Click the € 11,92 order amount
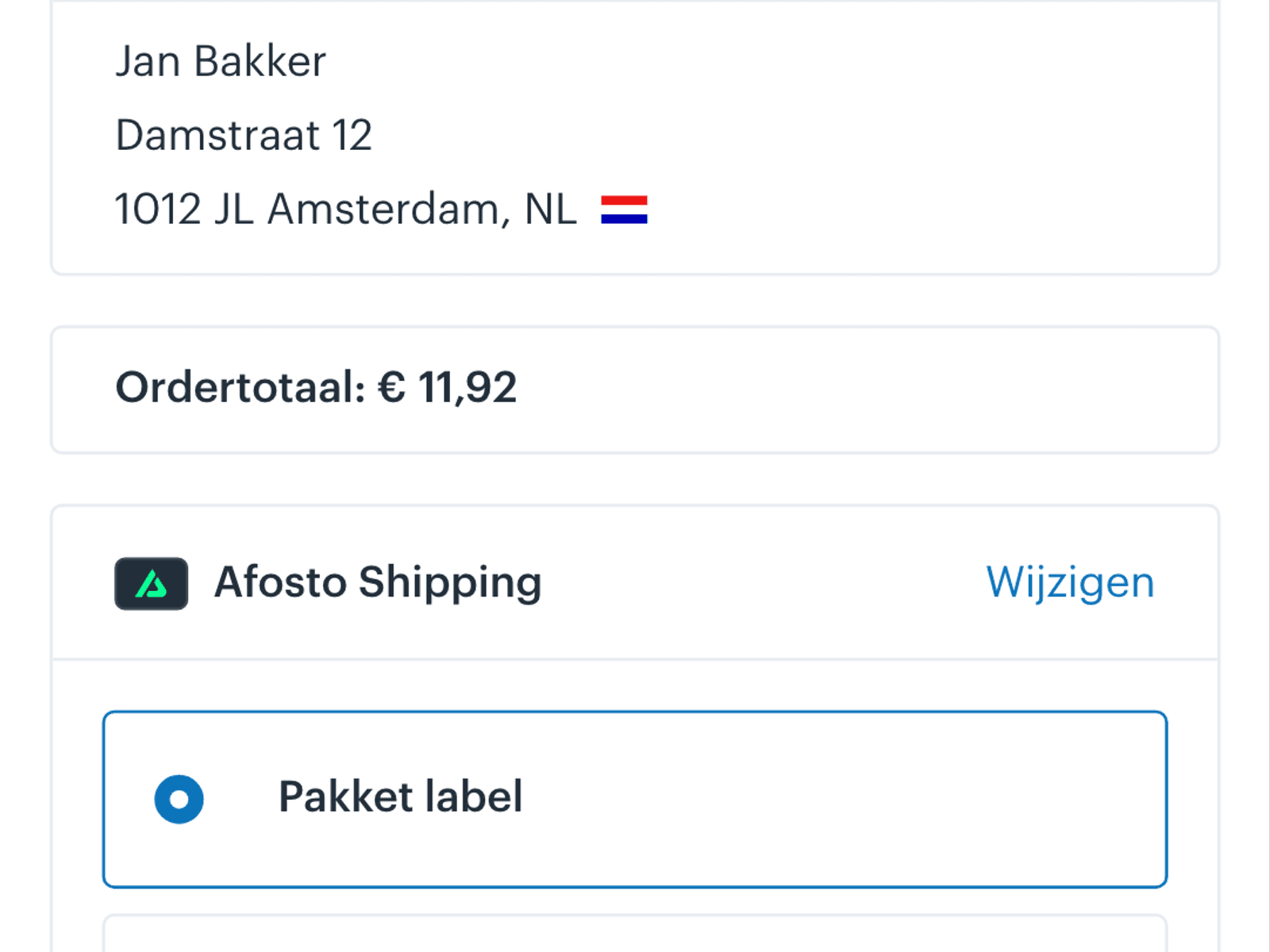 click(x=447, y=388)
